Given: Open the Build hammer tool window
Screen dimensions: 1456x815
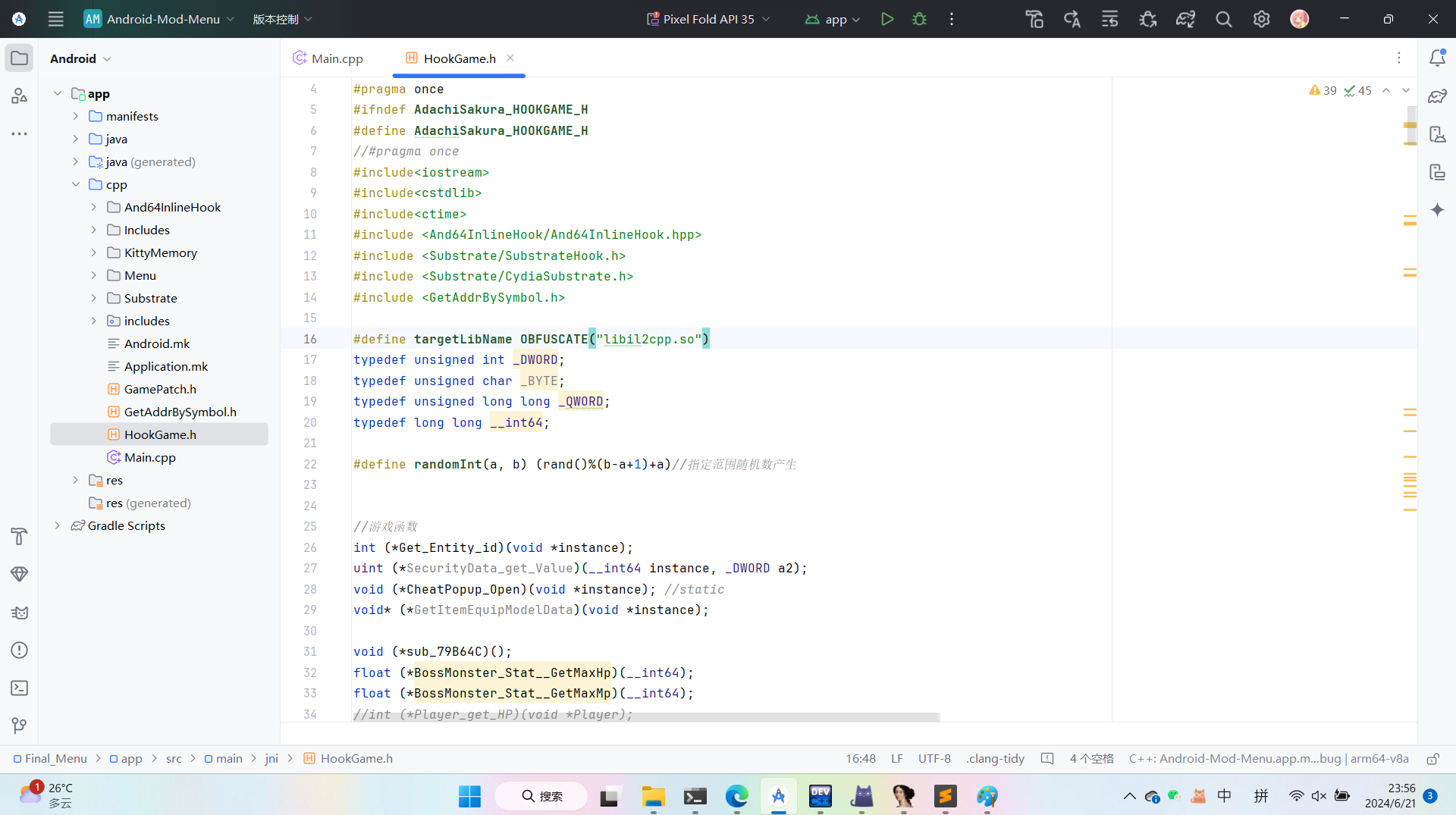Looking at the screenshot, I should (x=20, y=537).
